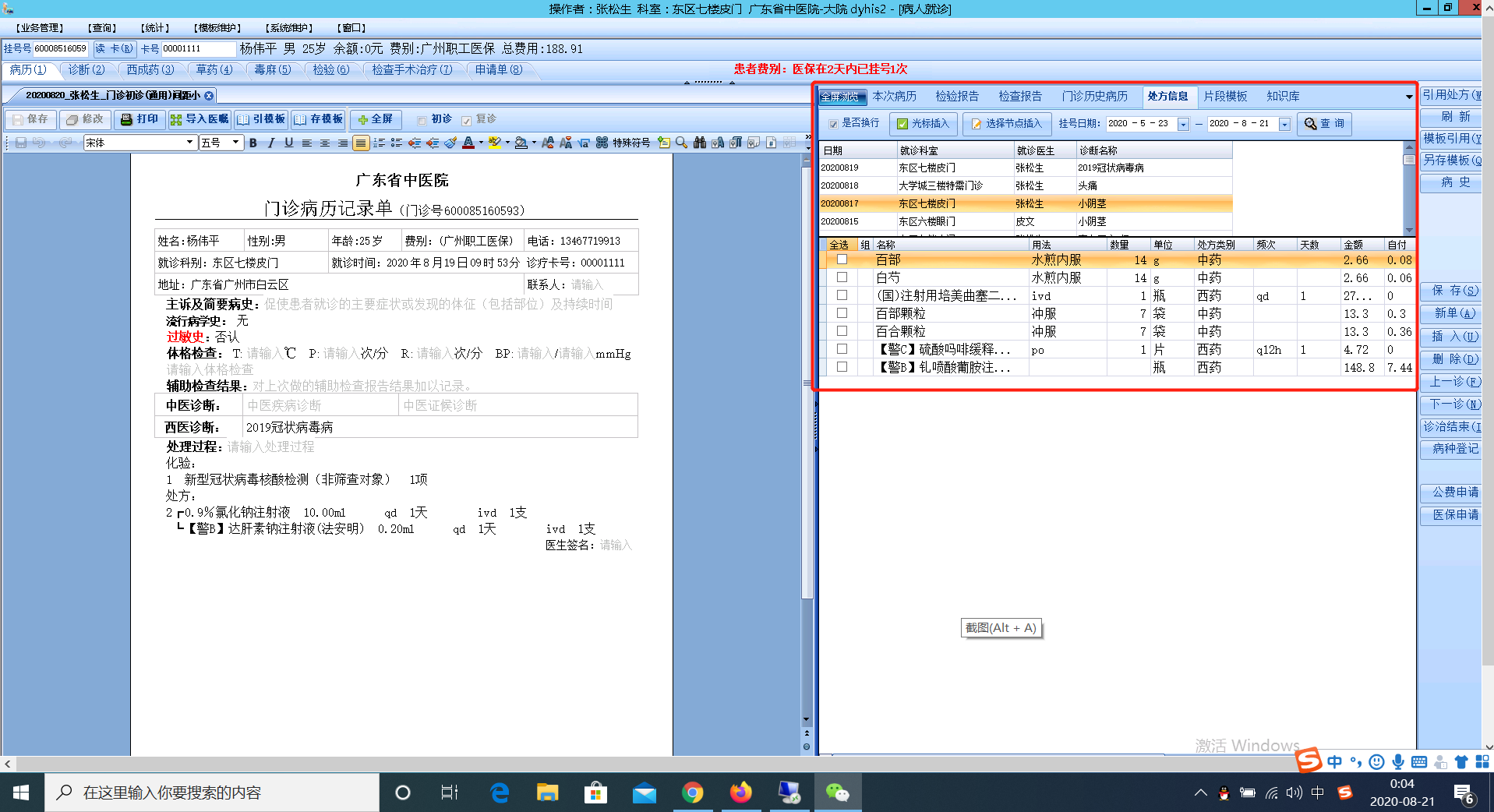Open the end date dropdown 2020-8-21
This screenshot has width=1494, height=812.
tap(1284, 124)
